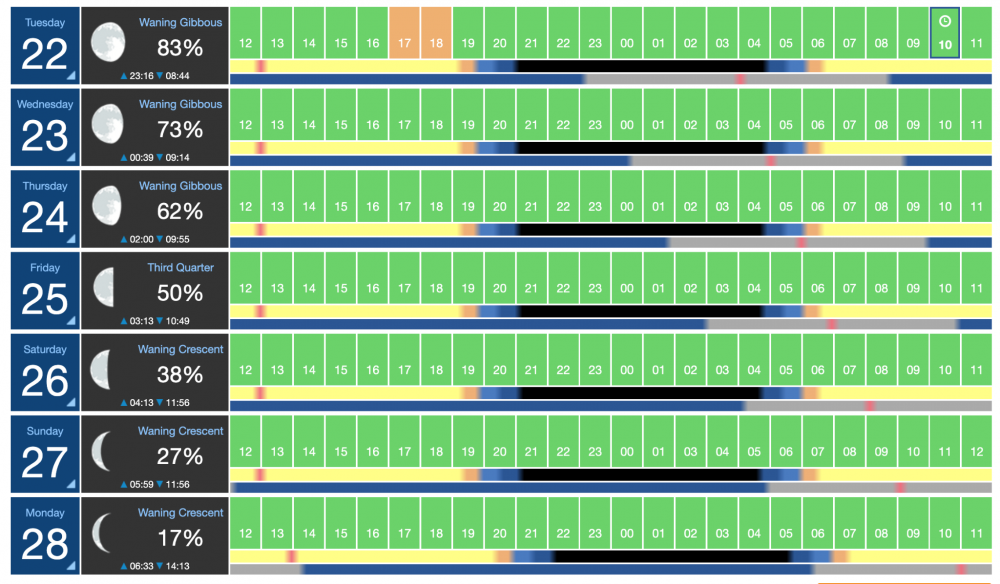Select the orange hour 17 cell on Tuesday

(x=404, y=33)
